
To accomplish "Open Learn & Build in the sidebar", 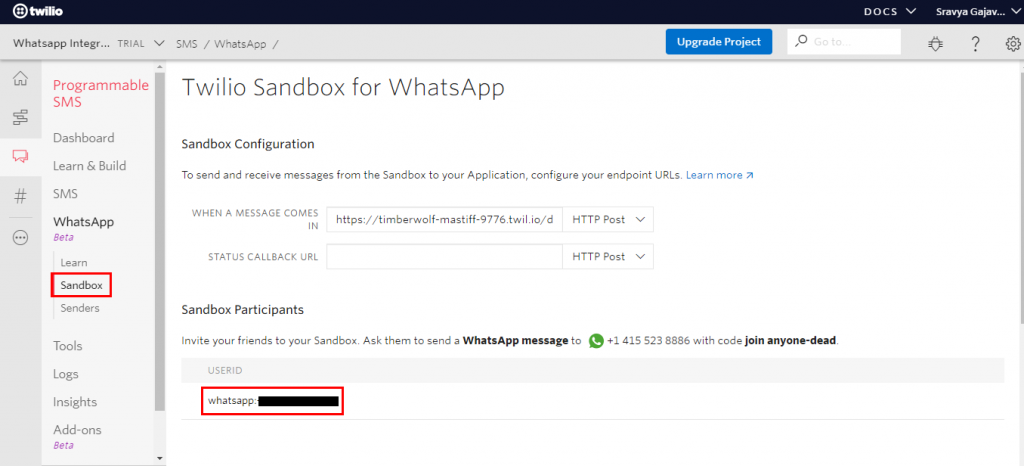I will coord(89,166).
